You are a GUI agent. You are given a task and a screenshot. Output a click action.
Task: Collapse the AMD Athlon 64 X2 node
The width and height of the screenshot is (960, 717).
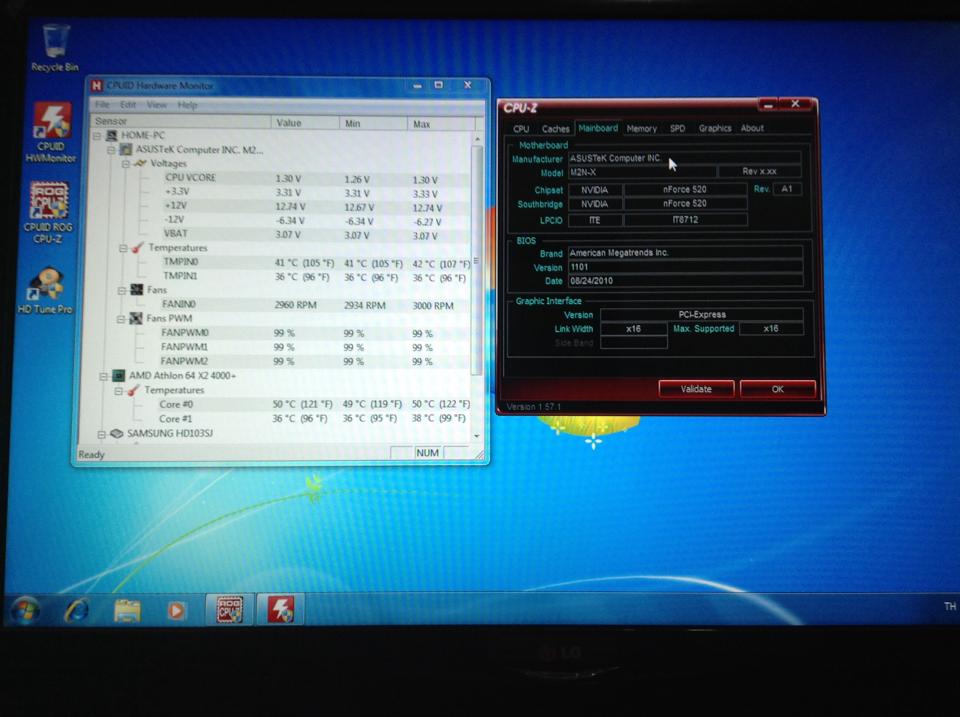[104, 376]
